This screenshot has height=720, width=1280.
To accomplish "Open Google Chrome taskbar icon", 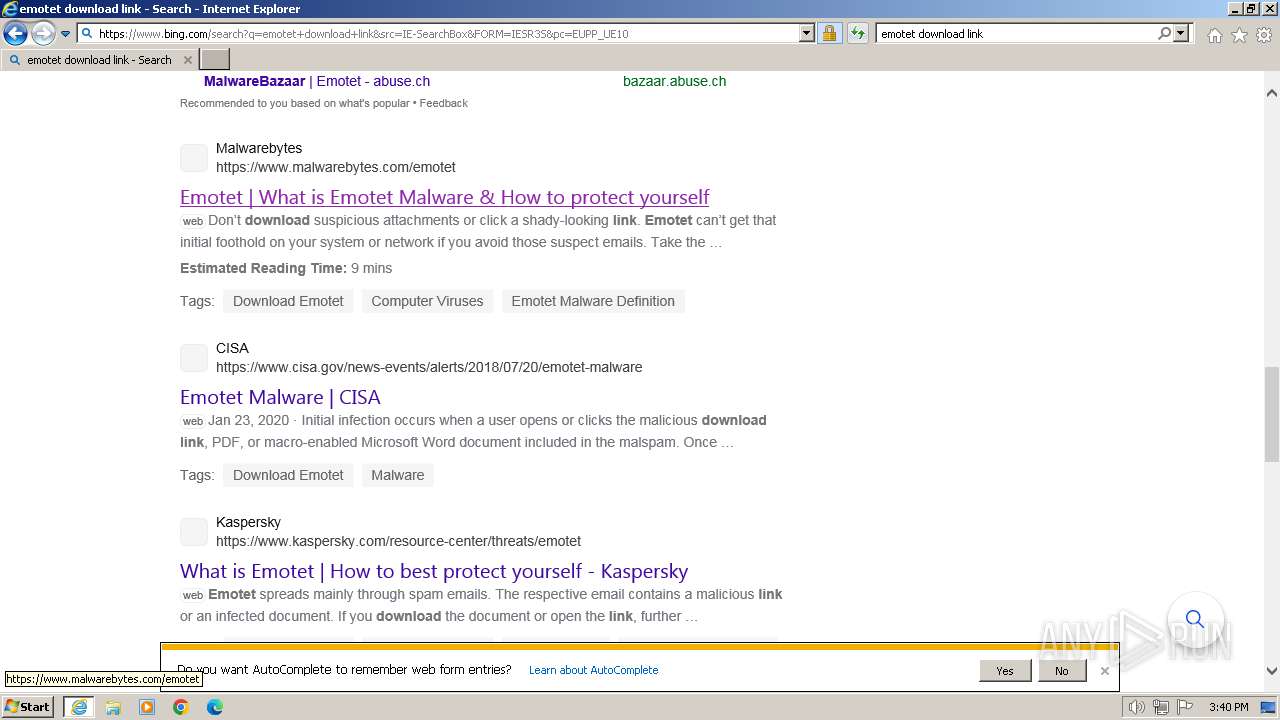I will pos(181,707).
